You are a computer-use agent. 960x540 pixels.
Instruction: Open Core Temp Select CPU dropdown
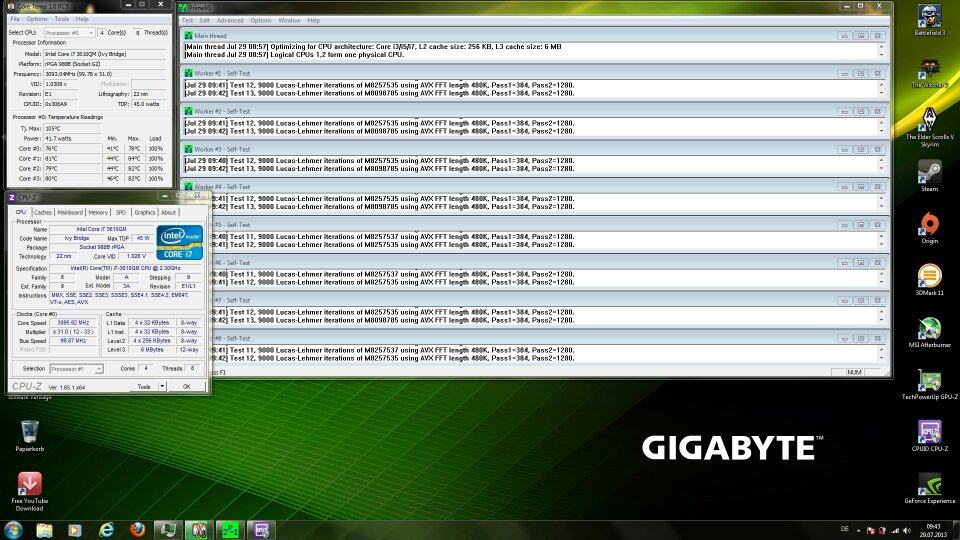tap(69, 32)
